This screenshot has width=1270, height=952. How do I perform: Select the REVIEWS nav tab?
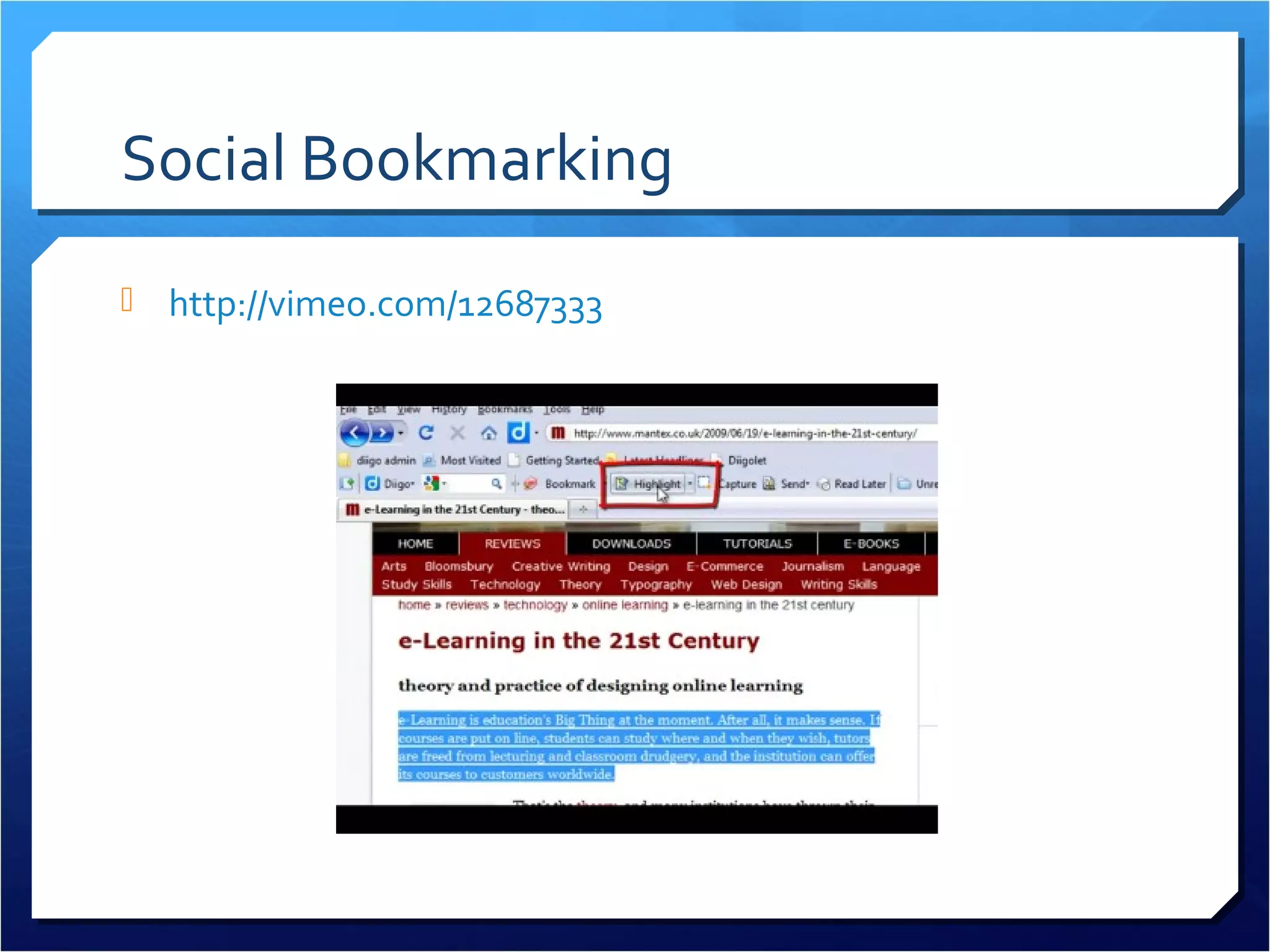click(x=512, y=544)
